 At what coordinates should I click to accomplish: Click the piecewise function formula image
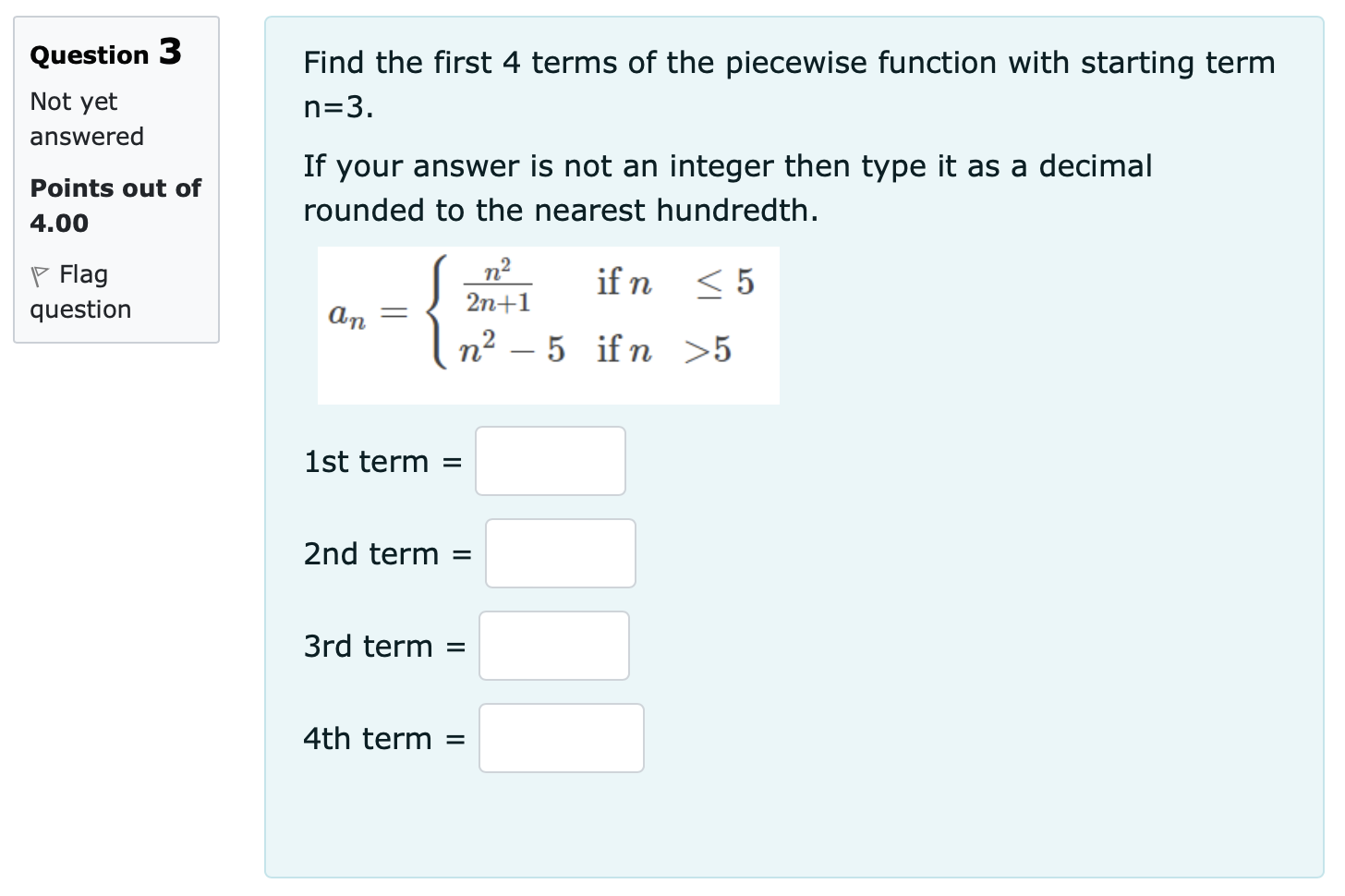point(549,325)
